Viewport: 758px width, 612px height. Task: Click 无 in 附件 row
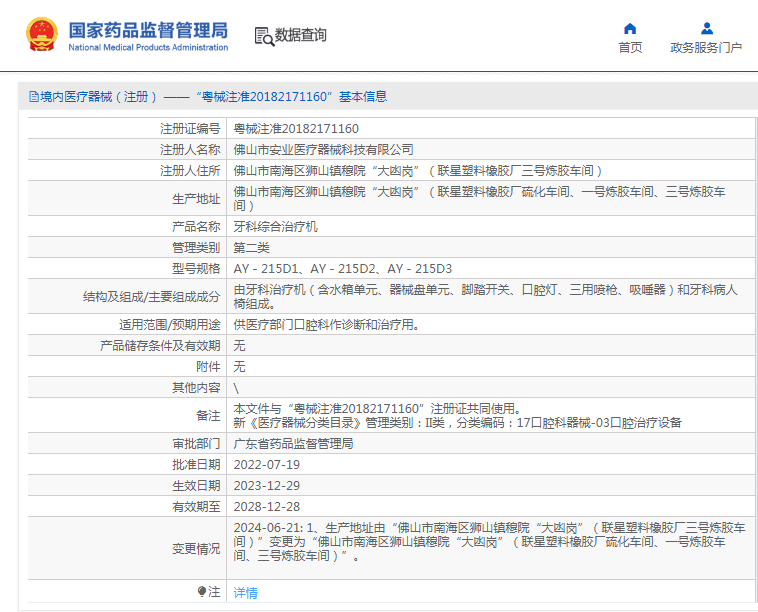click(239, 366)
